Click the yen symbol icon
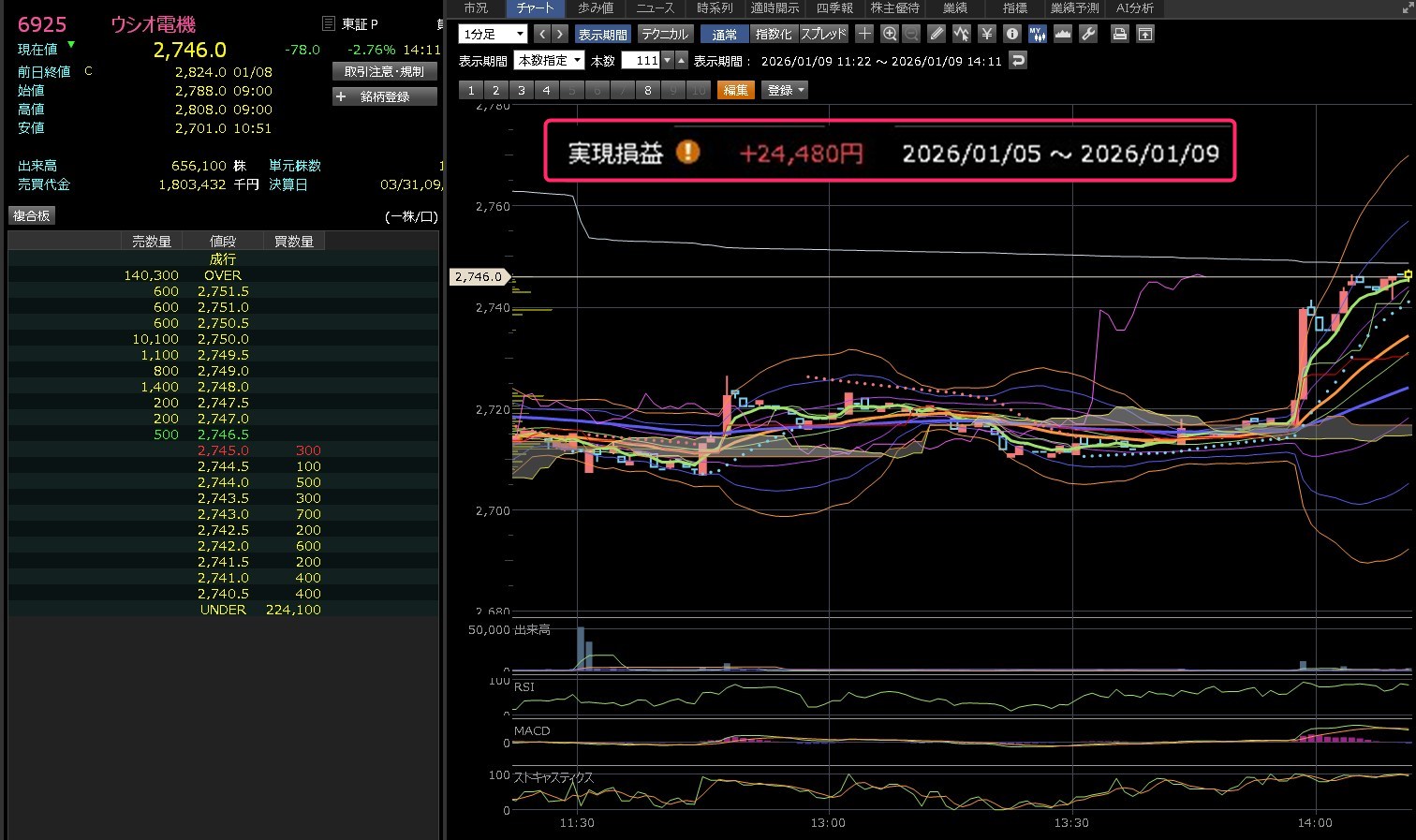The height and width of the screenshot is (840, 1416). [x=986, y=34]
